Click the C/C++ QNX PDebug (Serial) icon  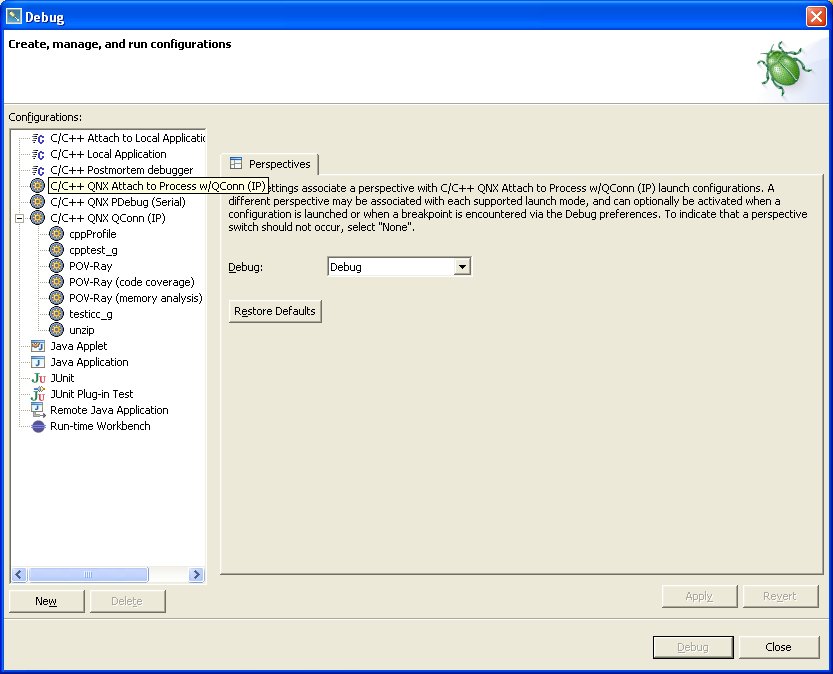(x=38, y=202)
